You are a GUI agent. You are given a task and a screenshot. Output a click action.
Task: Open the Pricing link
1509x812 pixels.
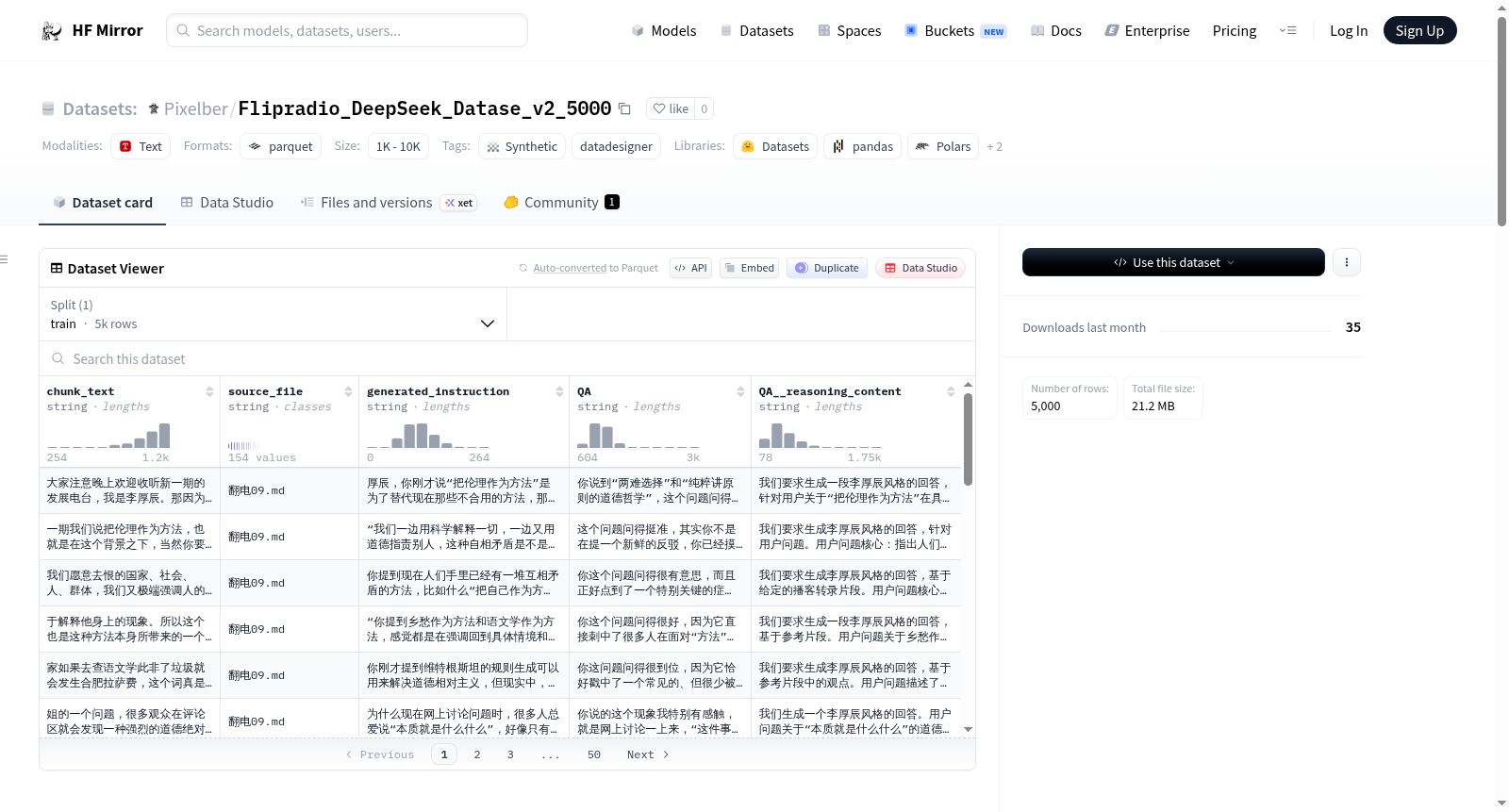point(1235,30)
